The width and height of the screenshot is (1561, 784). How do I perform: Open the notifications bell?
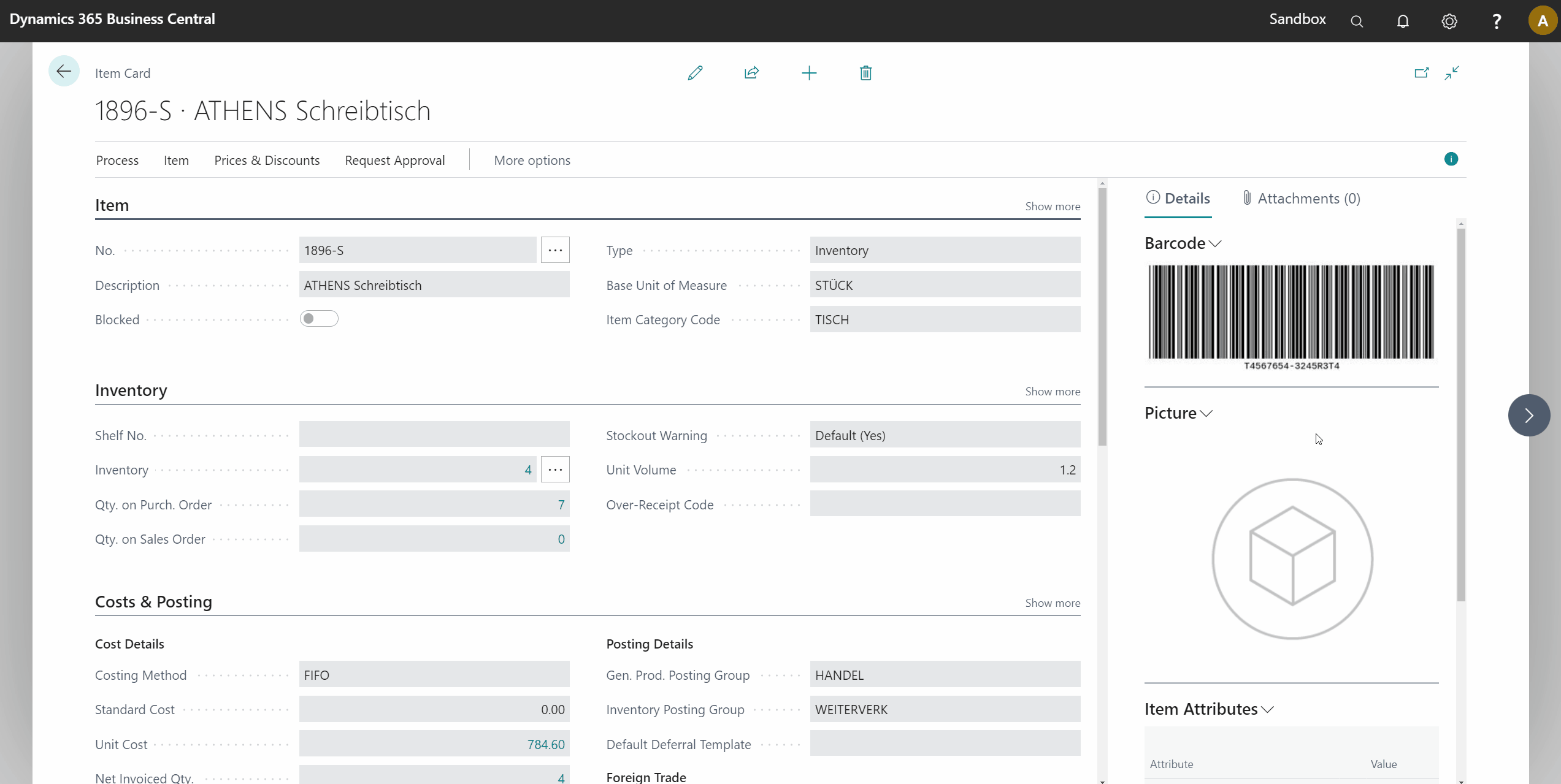click(x=1403, y=21)
